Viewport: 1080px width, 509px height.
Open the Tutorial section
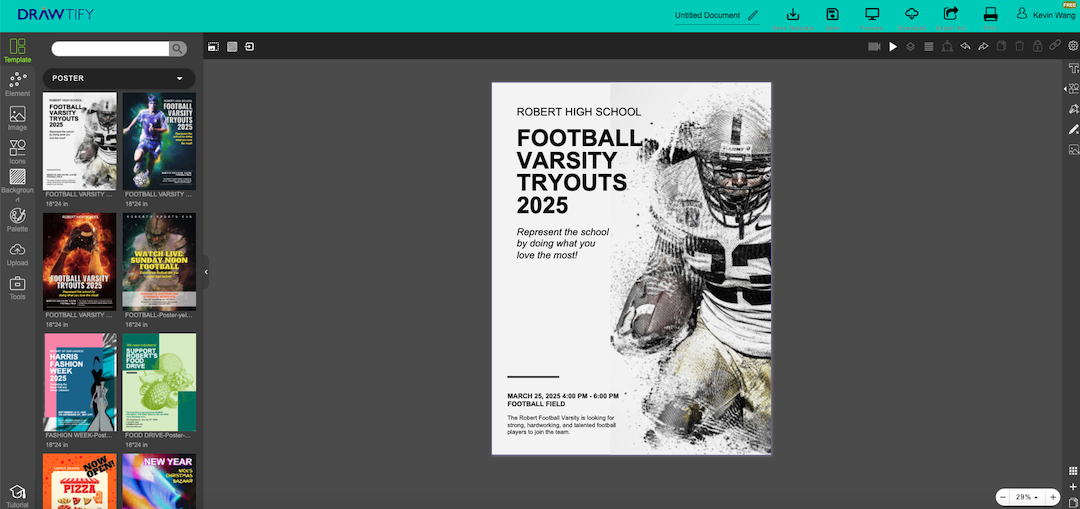(x=17, y=497)
